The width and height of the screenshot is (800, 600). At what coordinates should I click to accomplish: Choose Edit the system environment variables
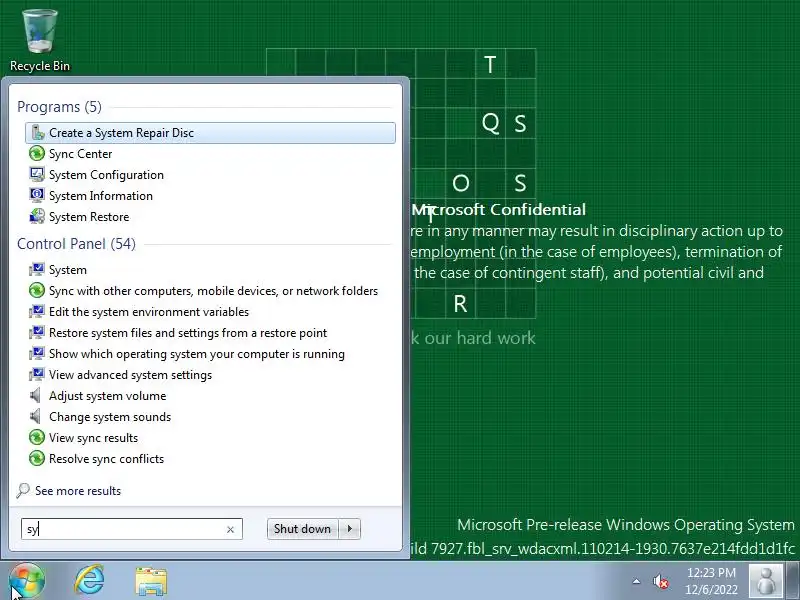coord(149,311)
